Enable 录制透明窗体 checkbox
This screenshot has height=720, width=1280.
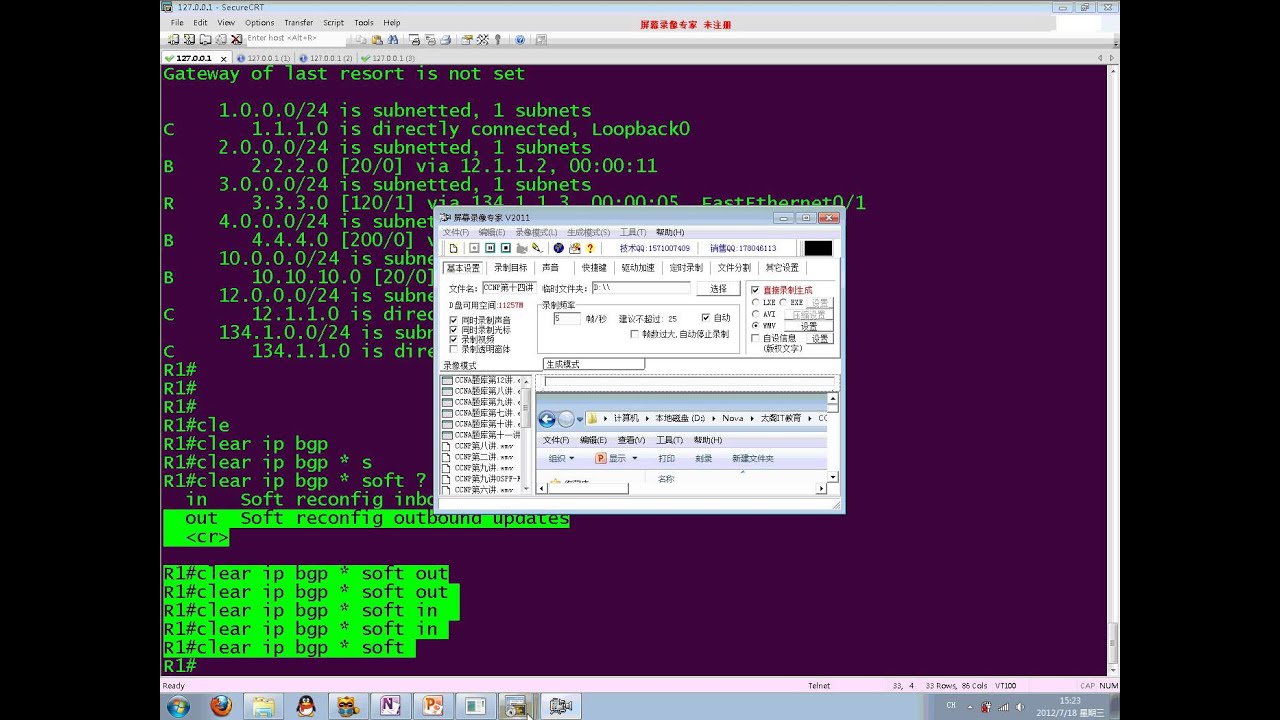coord(453,349)
